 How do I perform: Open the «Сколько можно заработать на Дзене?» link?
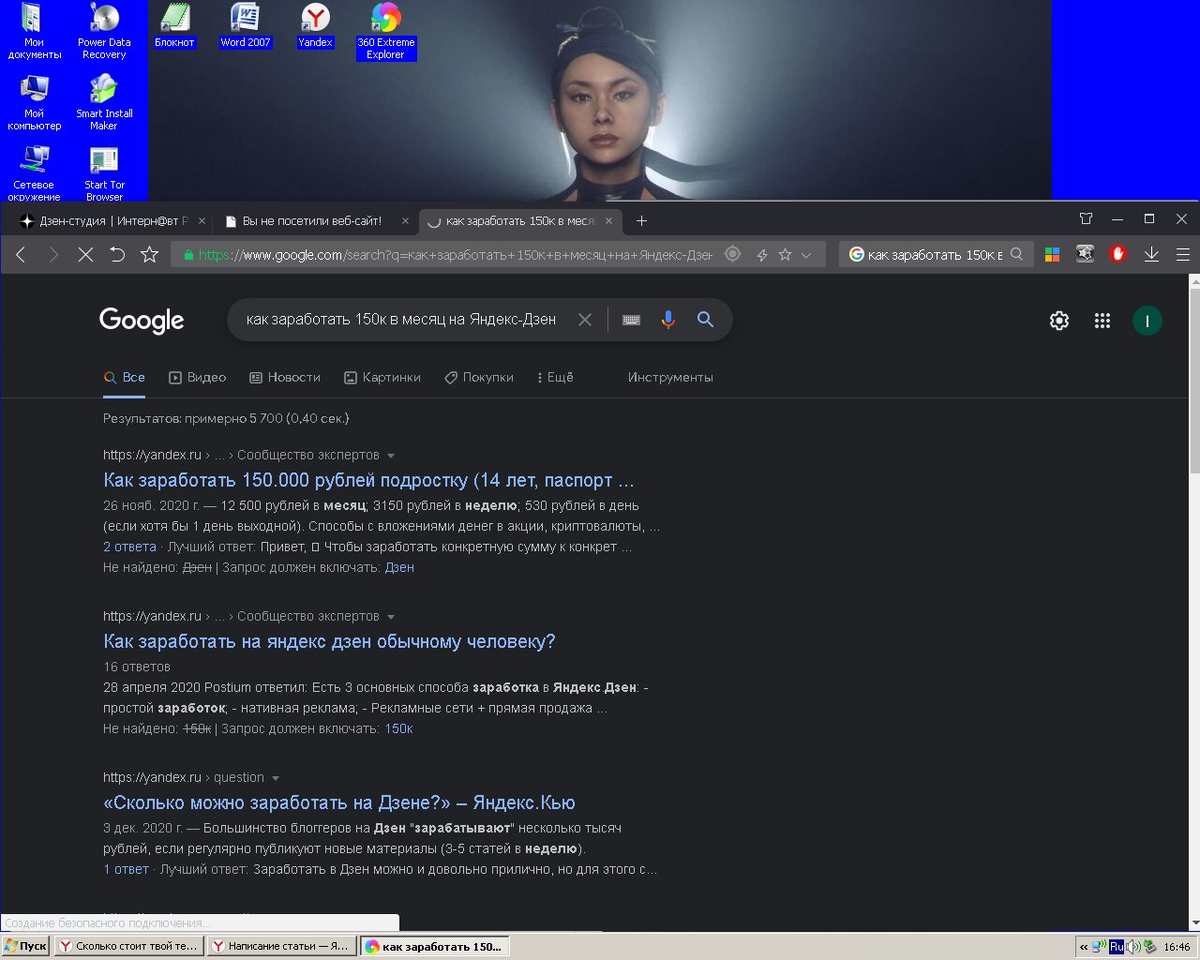pyautogui.click(x=339, y=802)
